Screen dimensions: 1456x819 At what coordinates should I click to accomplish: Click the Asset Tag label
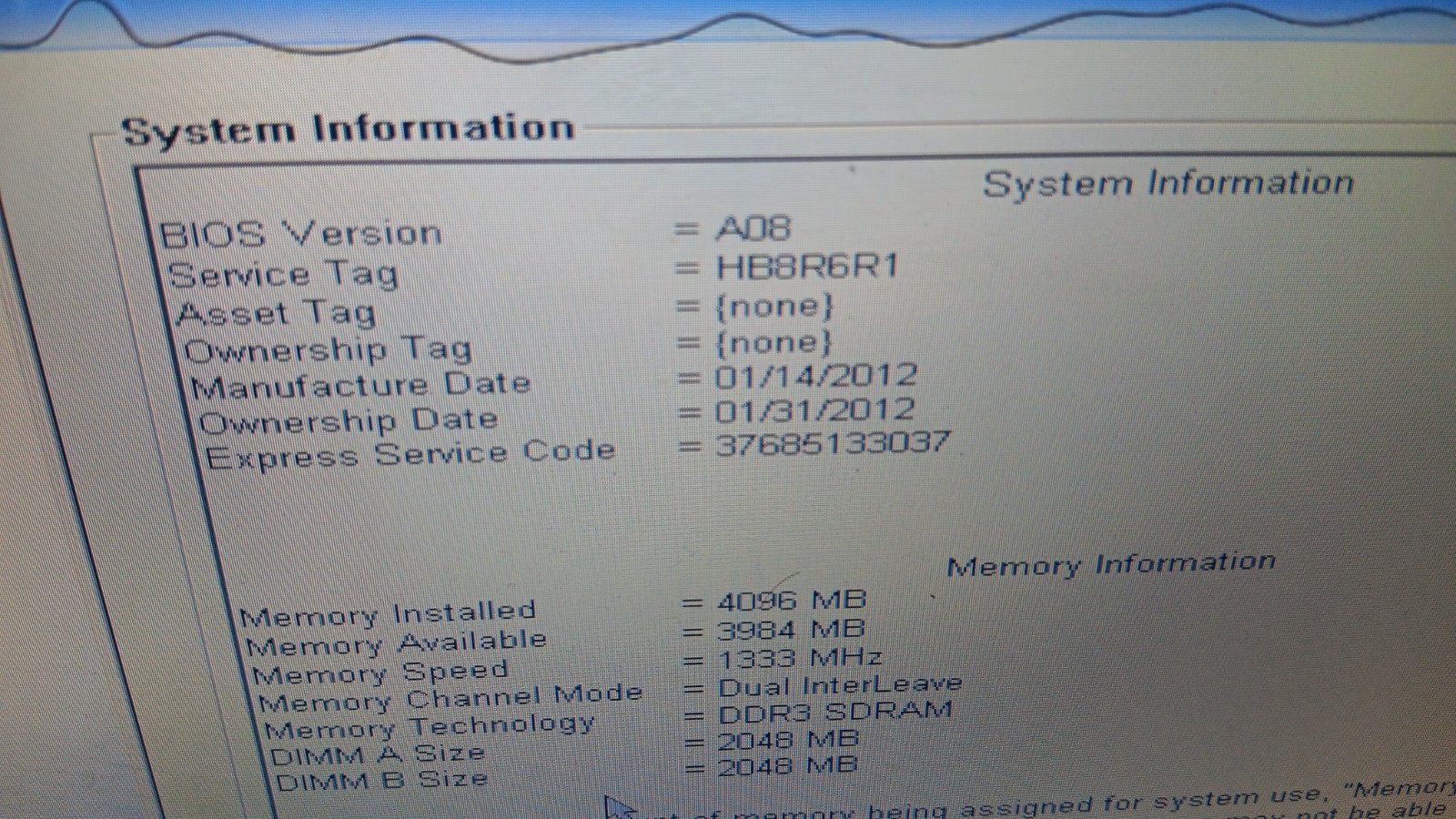pyautogui.click(x=277, y=313)
